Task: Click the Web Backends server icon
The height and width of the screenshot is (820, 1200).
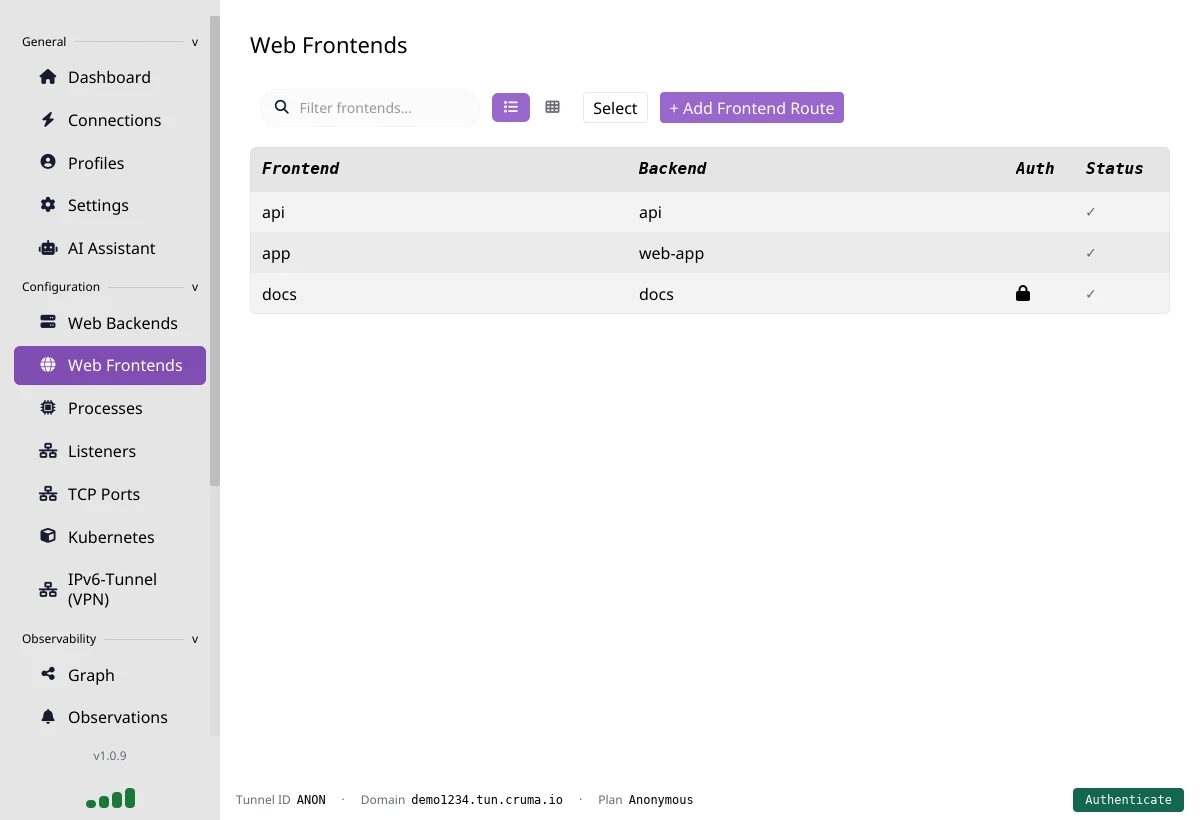Action: (48, 322)
